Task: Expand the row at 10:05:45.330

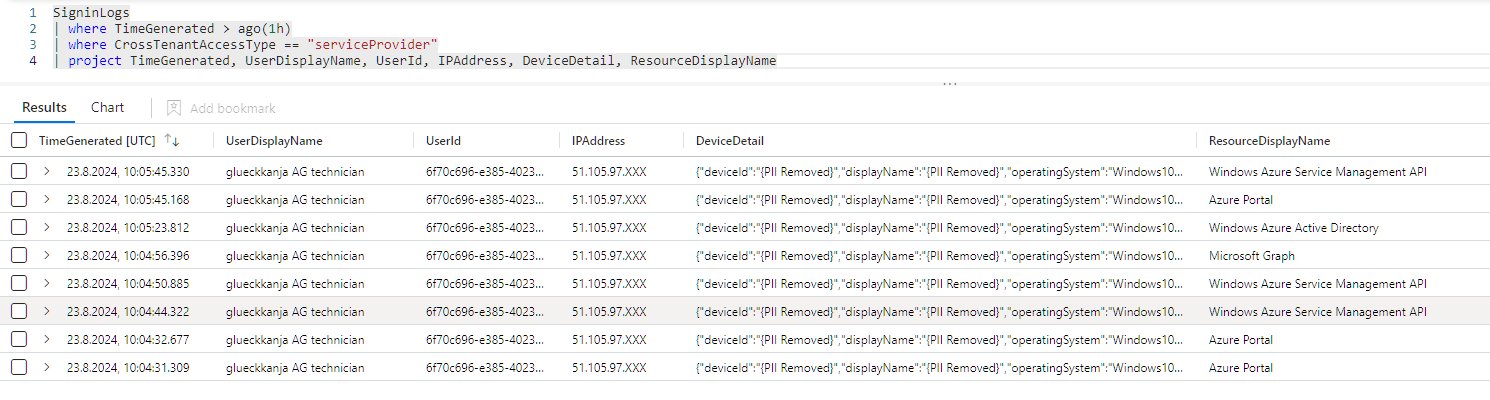Action: pos(46,171)
